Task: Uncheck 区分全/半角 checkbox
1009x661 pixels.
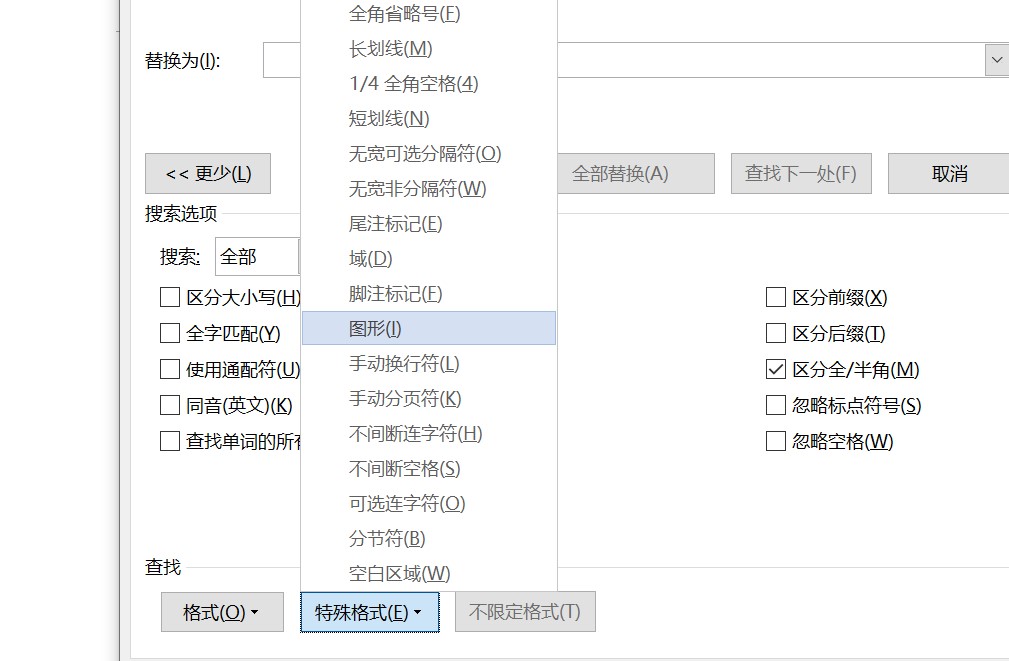Action: point(776,370)
